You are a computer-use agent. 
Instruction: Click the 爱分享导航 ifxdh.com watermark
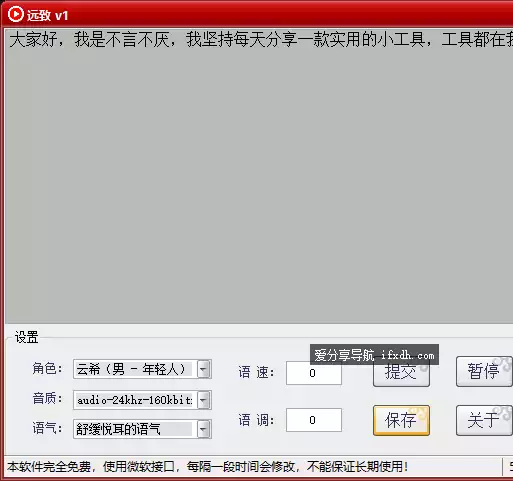click(x=374, y=355)
